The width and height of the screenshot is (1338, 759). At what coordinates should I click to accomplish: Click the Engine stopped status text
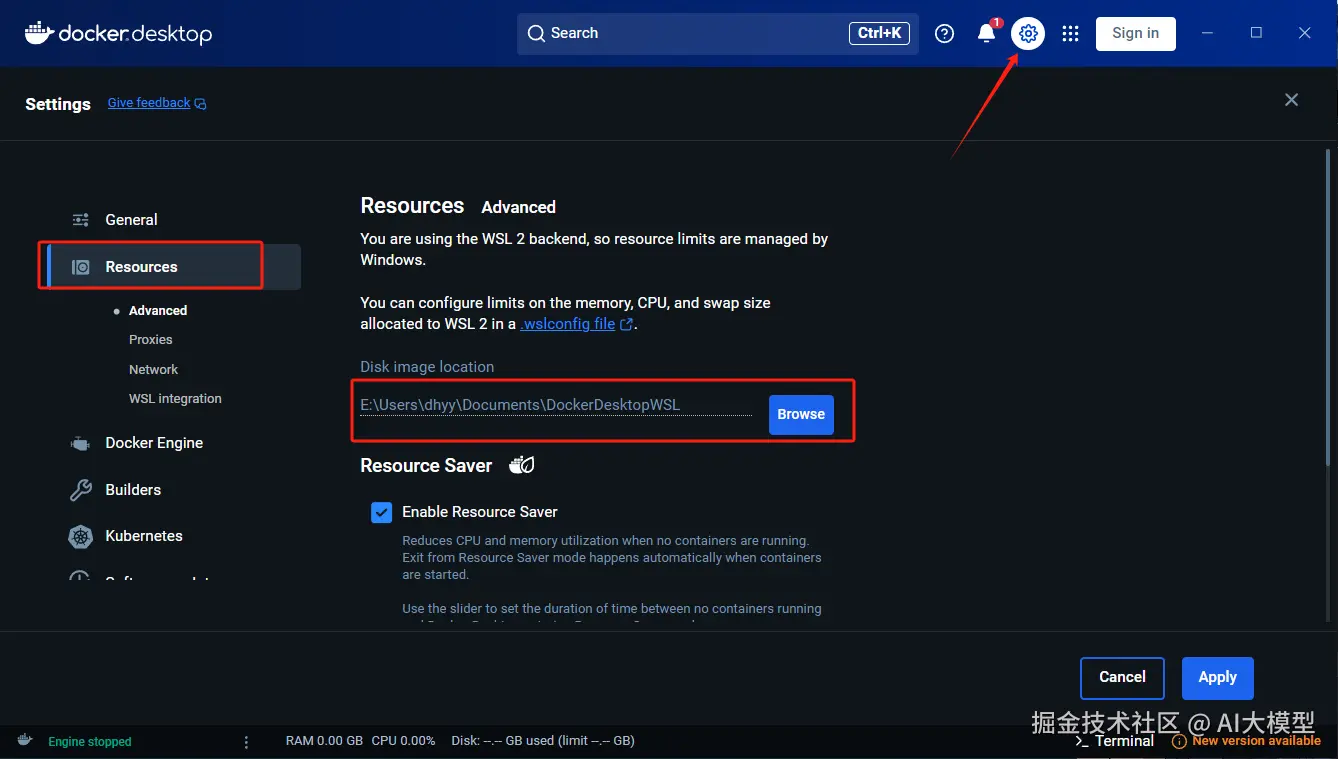(x=90, y=742)
